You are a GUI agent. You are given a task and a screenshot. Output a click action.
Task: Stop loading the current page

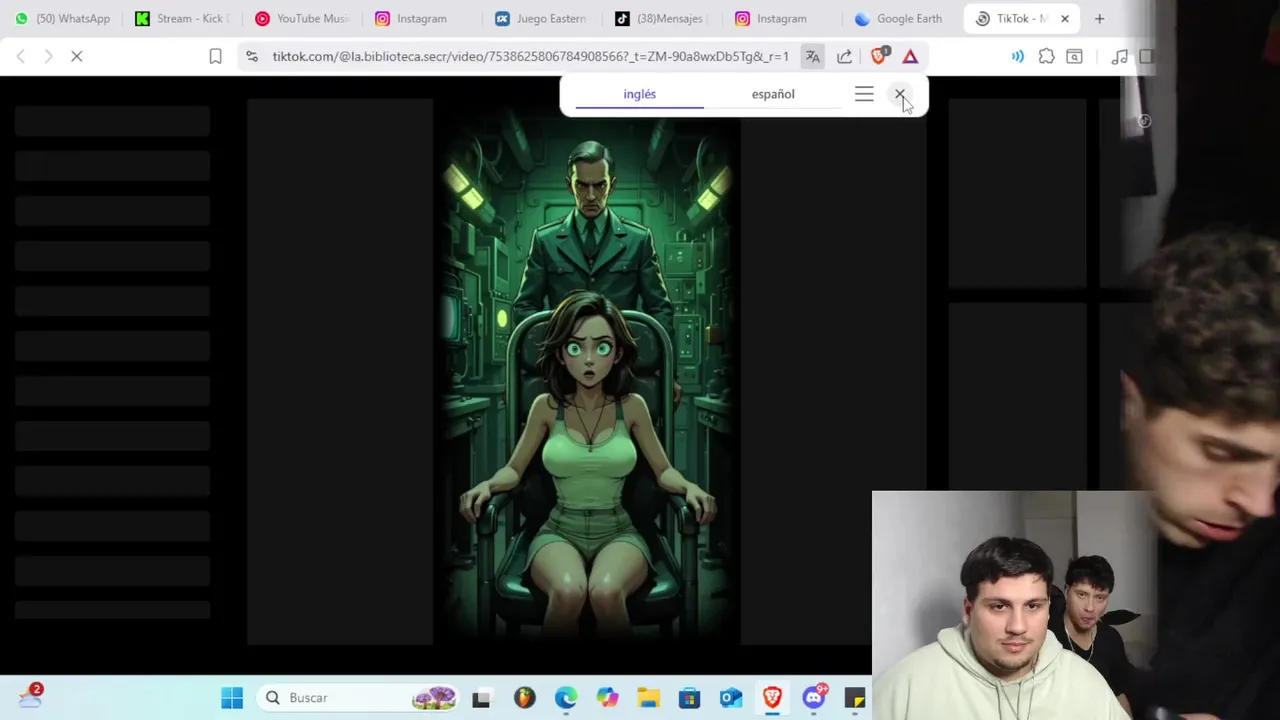(77, 57)
